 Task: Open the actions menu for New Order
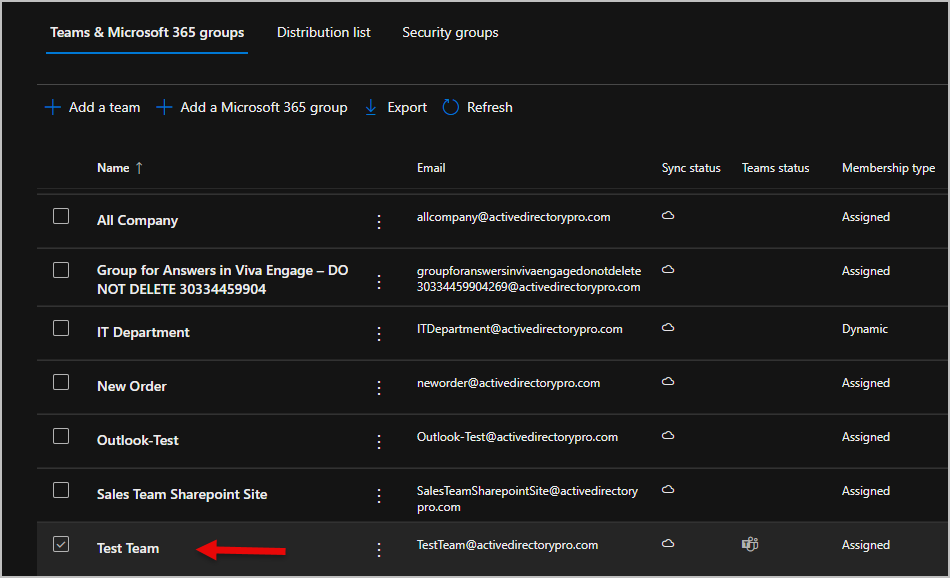coord(379,387)
